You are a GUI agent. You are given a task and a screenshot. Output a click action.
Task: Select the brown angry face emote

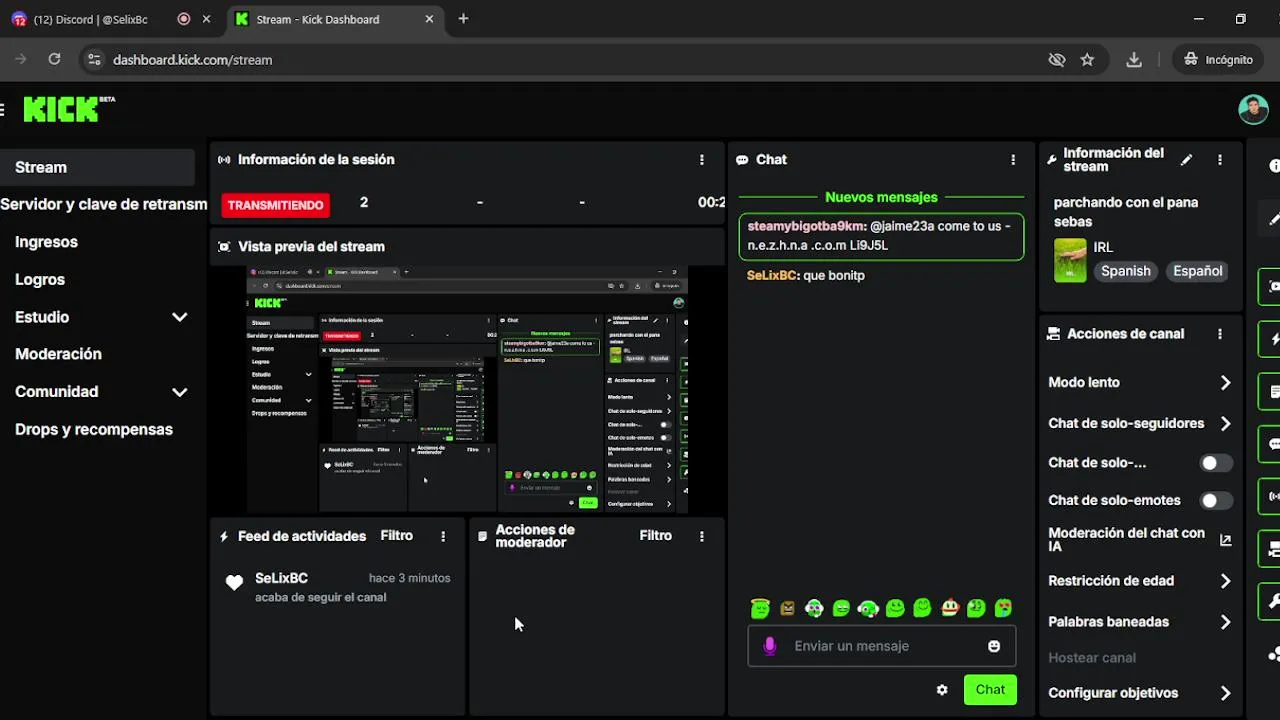[x=787, y=608]
